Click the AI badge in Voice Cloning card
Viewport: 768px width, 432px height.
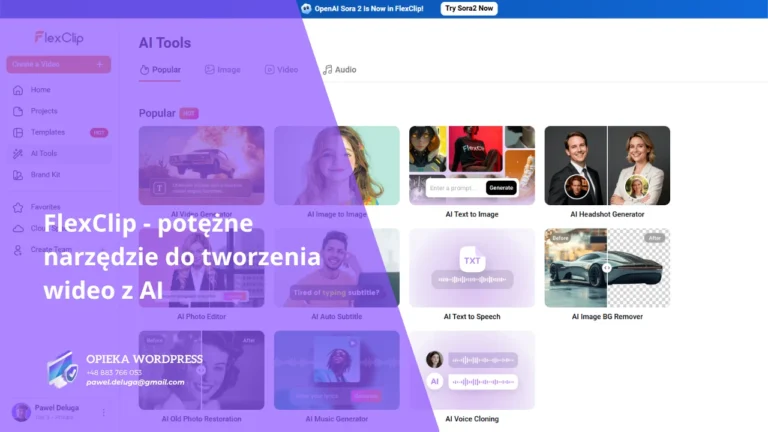[x=434, y=382]
